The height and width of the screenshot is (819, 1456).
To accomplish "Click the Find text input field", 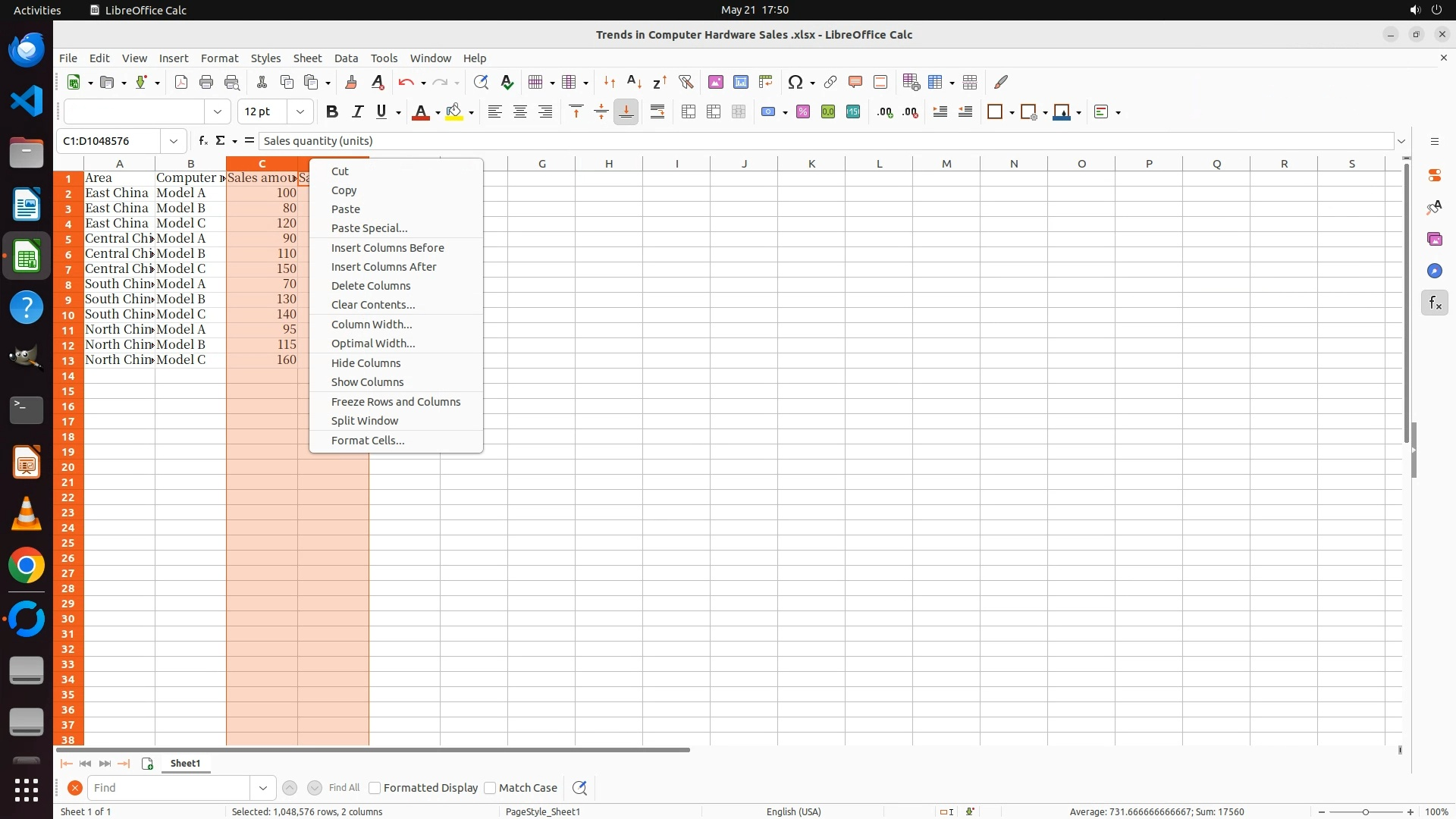I will pos(168,788).
